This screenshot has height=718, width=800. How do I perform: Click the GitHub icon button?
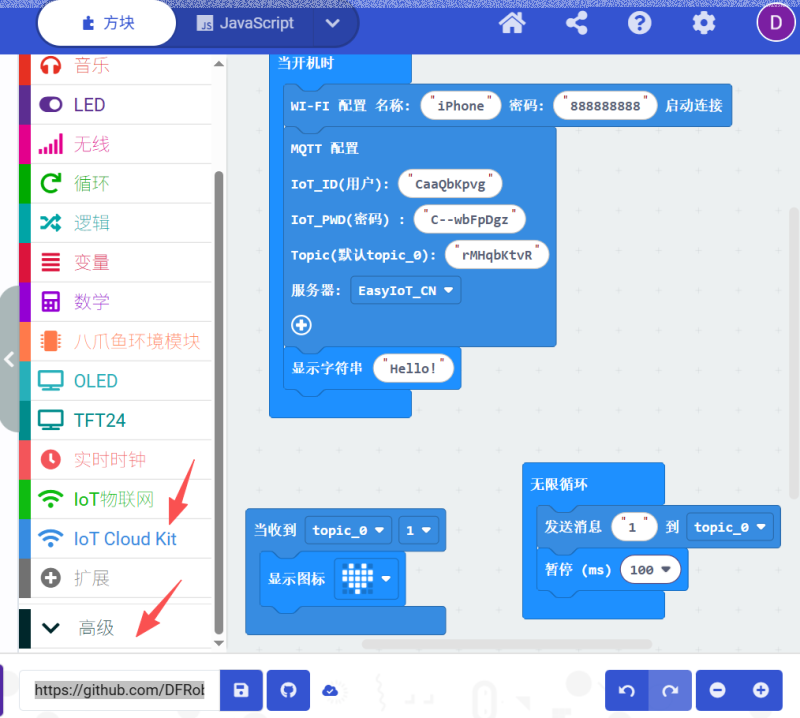click(288, 690)
